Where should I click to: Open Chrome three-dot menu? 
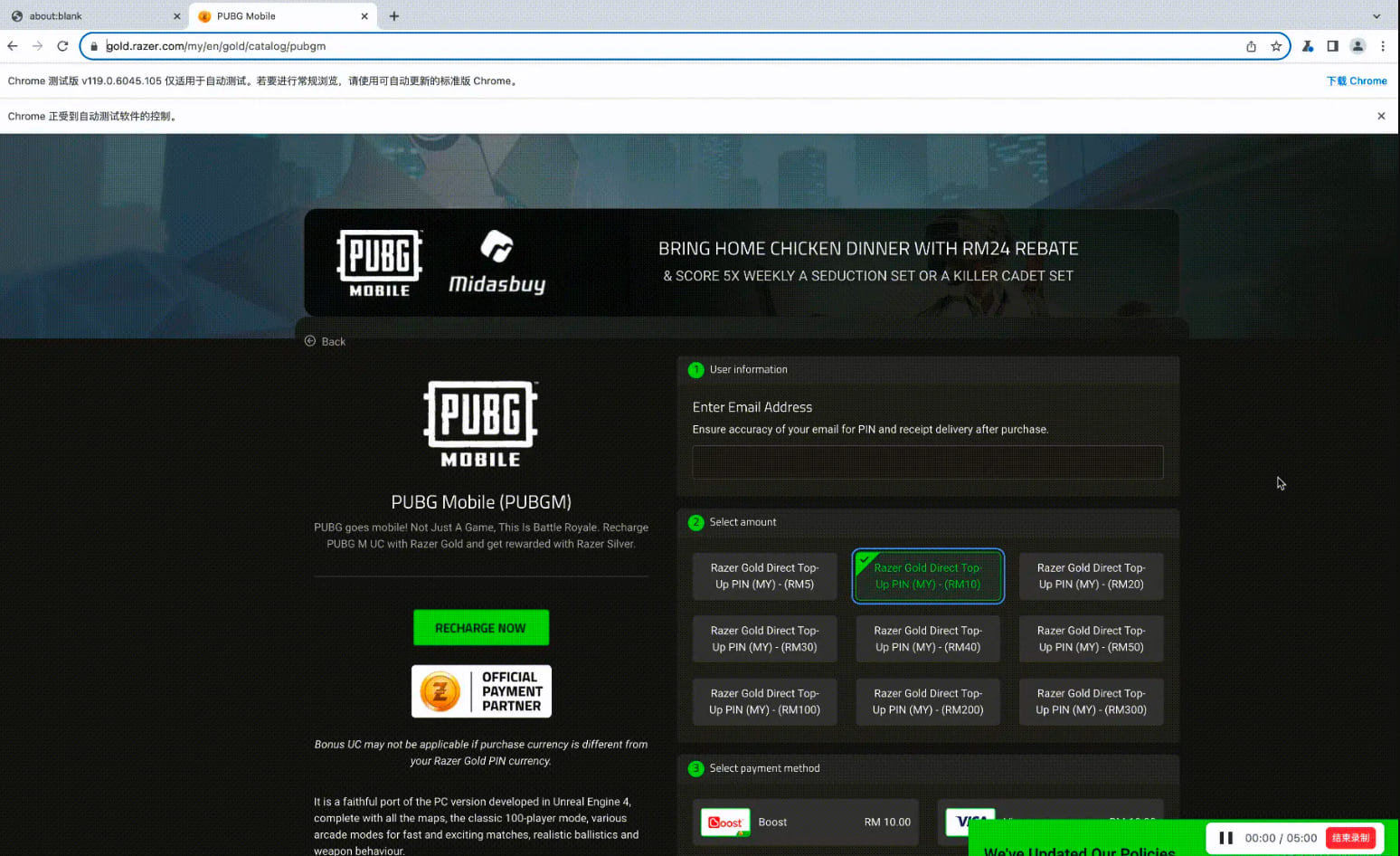coord(1382,46)
